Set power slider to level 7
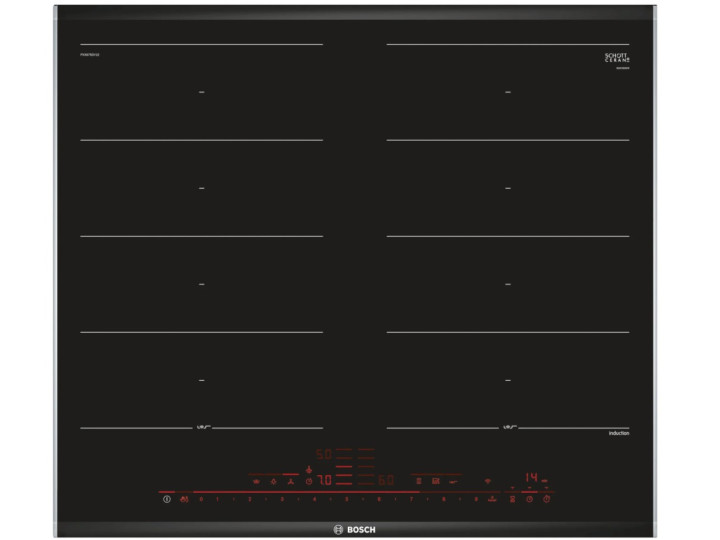Viewport: 720px width, 540px height. coord(411,499)
